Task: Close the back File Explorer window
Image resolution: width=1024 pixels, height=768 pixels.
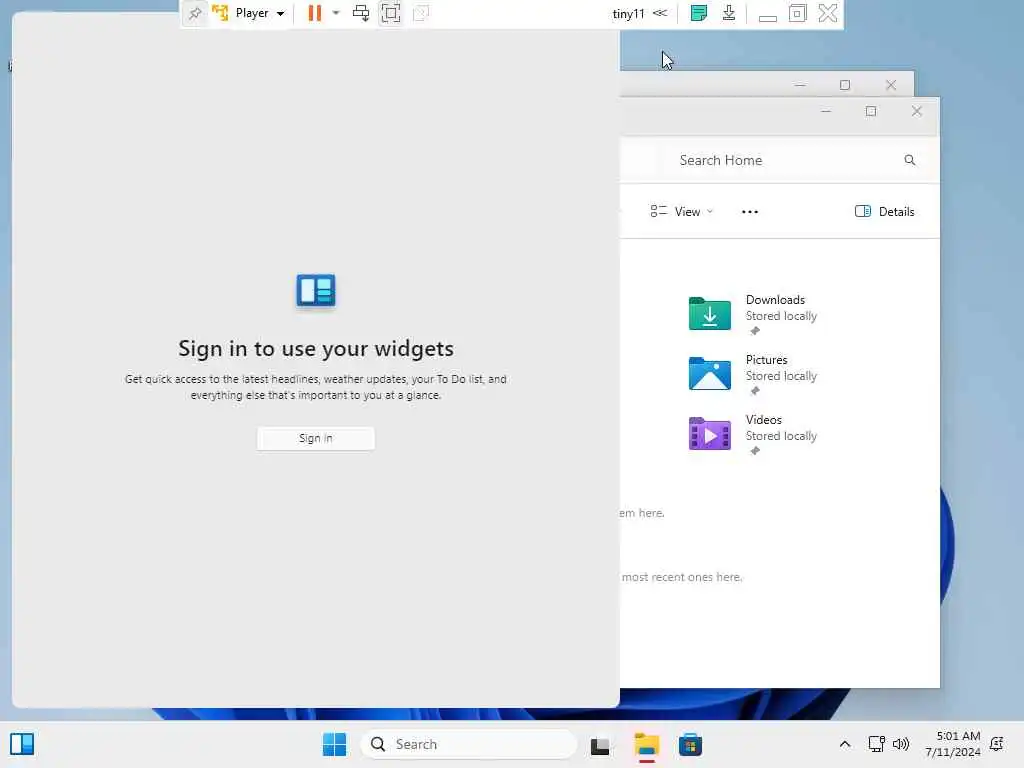Action: coord(891,85)
